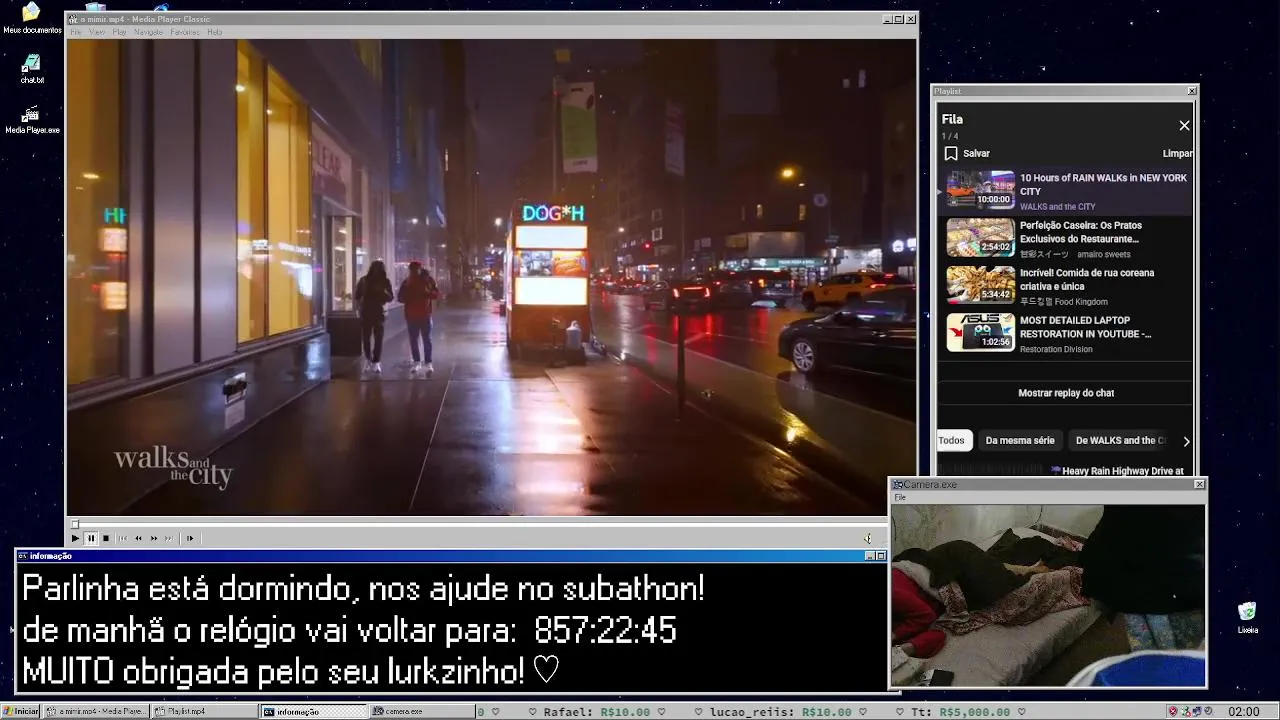Click the amairo sweets channel name

tap(1104, 254)
